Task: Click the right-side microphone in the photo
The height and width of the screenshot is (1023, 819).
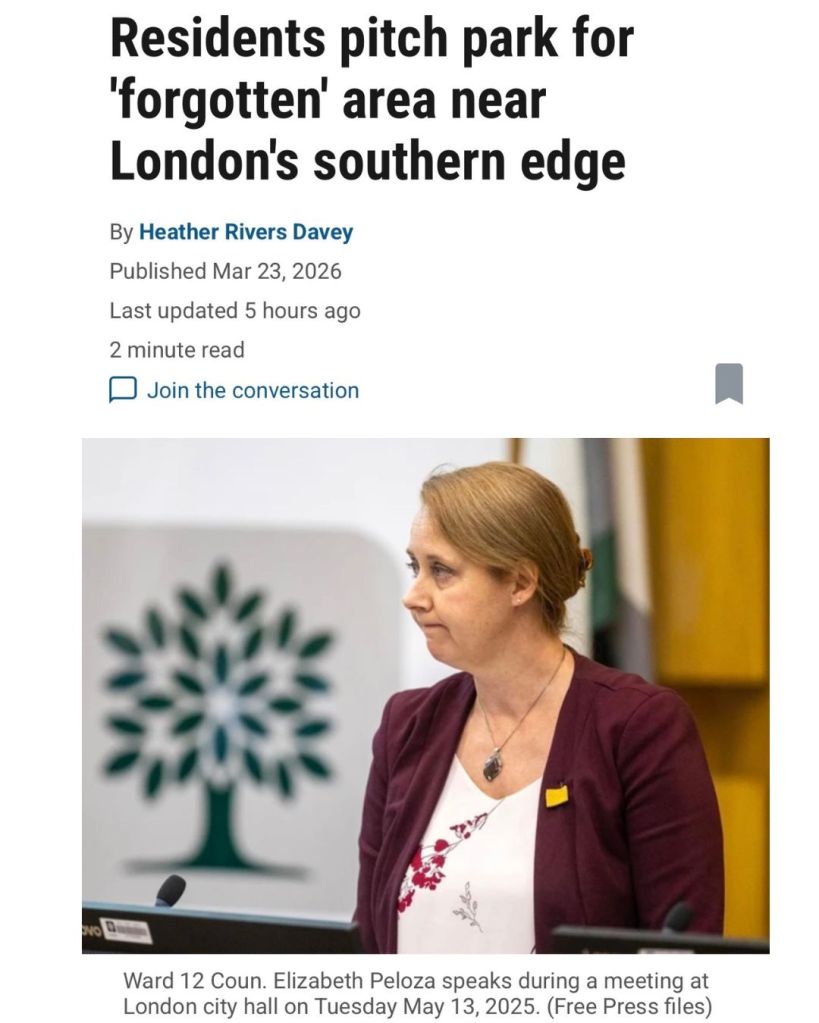Action: (x=677, y=916)
